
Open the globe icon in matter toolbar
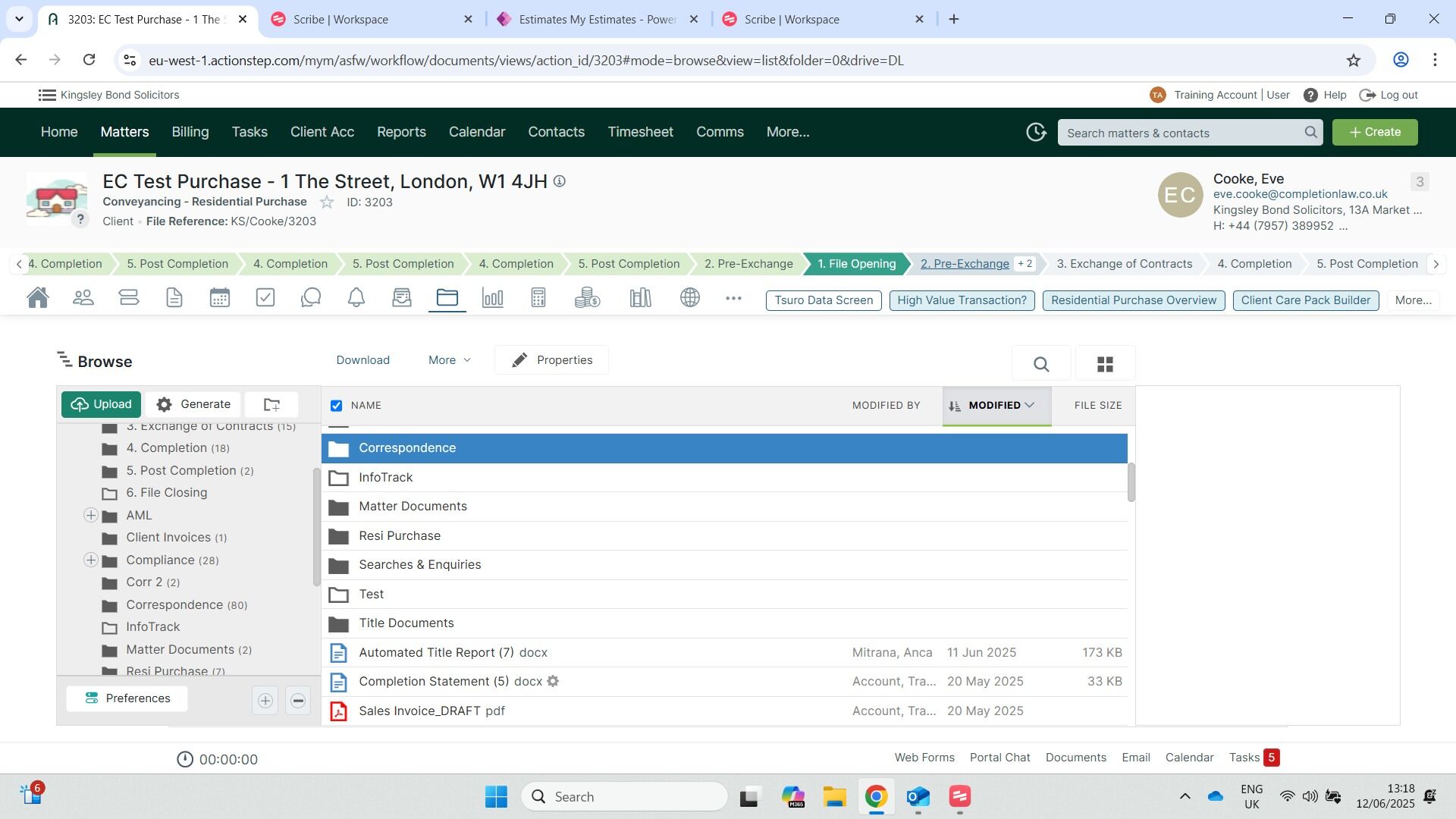(x=690, y=298)
